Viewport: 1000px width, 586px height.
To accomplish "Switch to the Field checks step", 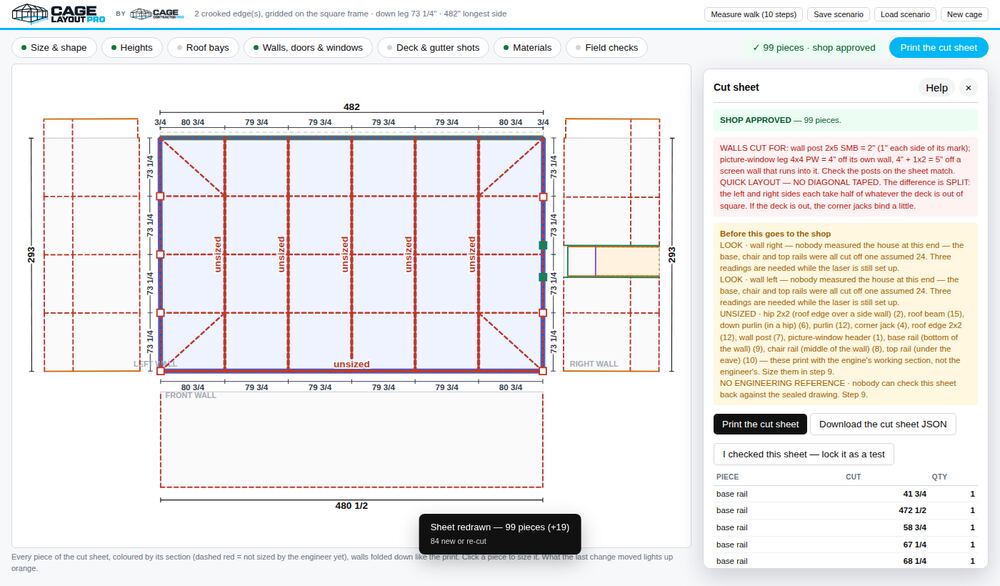I will coord(606,47).
